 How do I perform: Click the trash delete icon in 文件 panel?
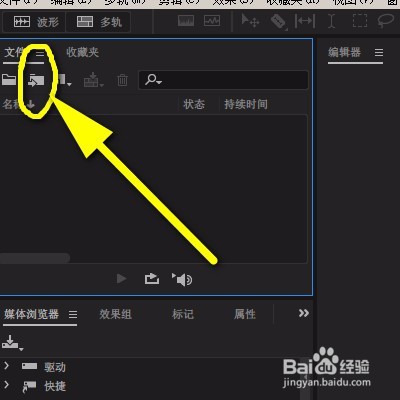point(122,80)
